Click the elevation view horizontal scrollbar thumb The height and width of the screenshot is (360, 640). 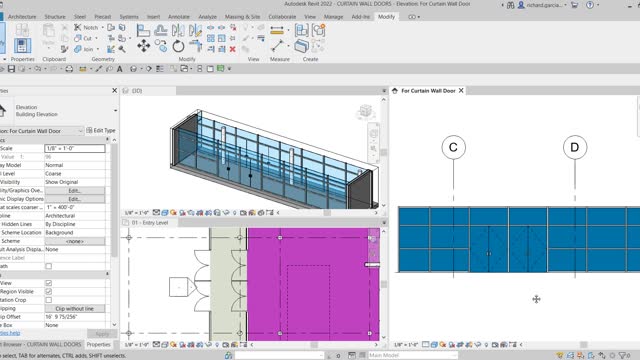pyautogui.click(x=584, y=345)
